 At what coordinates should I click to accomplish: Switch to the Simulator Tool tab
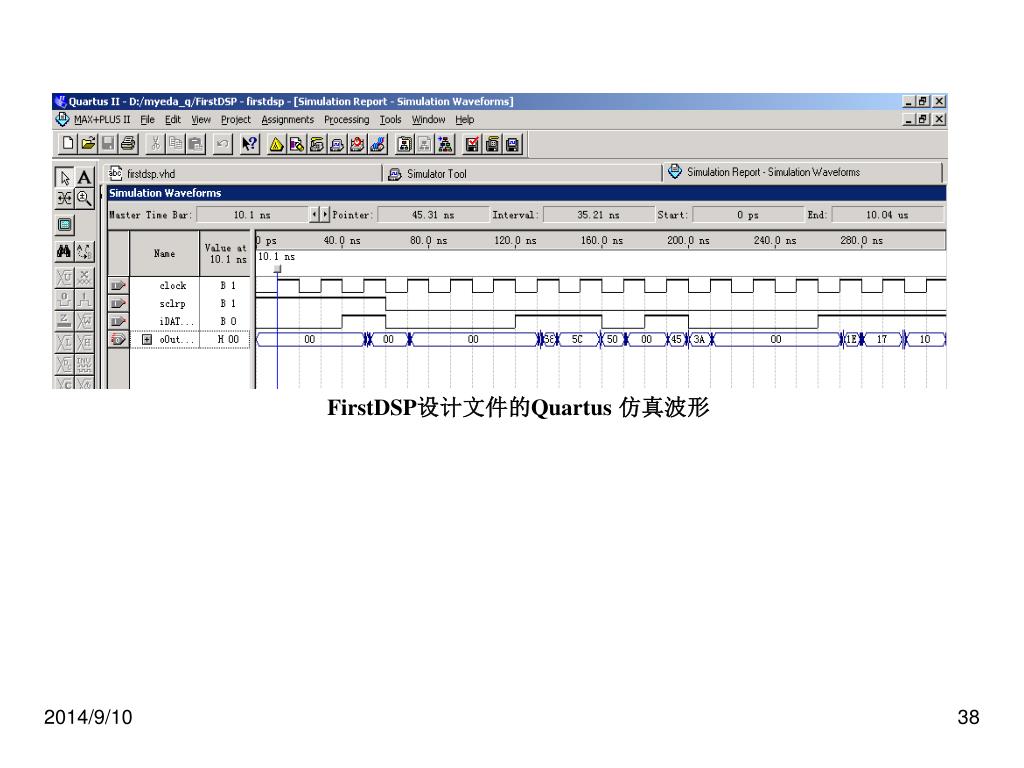click(522, 173)
